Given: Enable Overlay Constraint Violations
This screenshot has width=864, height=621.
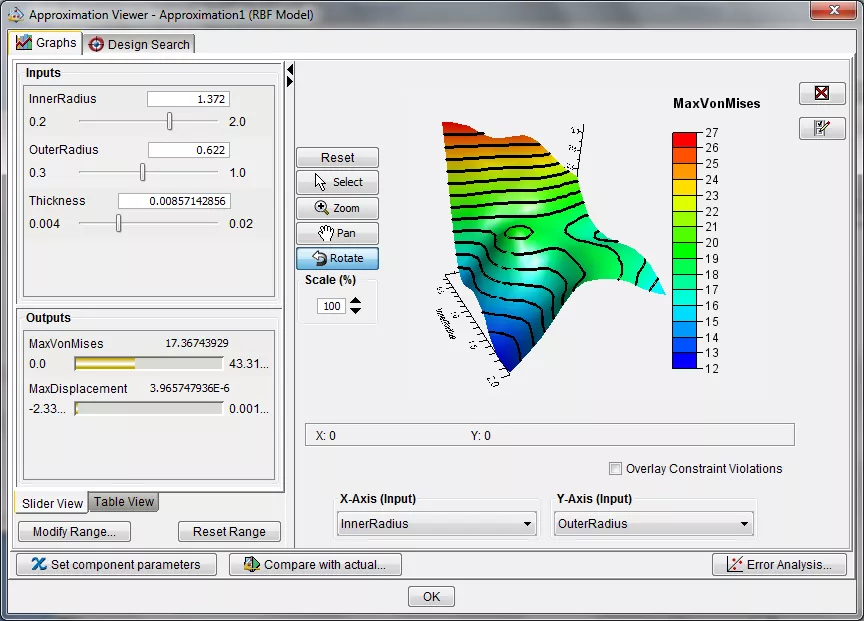Looking at the screenshot, I should point(616,468).
